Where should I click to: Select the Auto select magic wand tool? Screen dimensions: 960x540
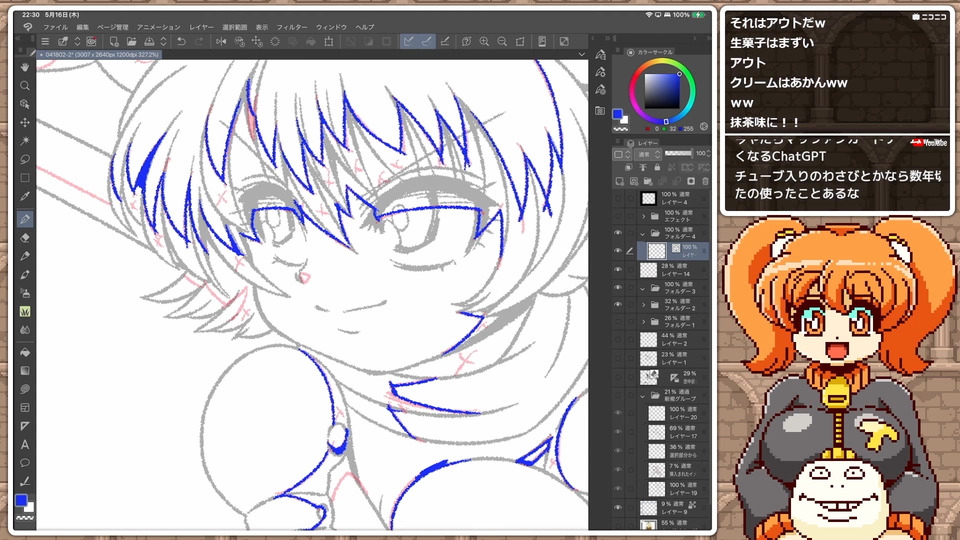click(x=24, y=141)
